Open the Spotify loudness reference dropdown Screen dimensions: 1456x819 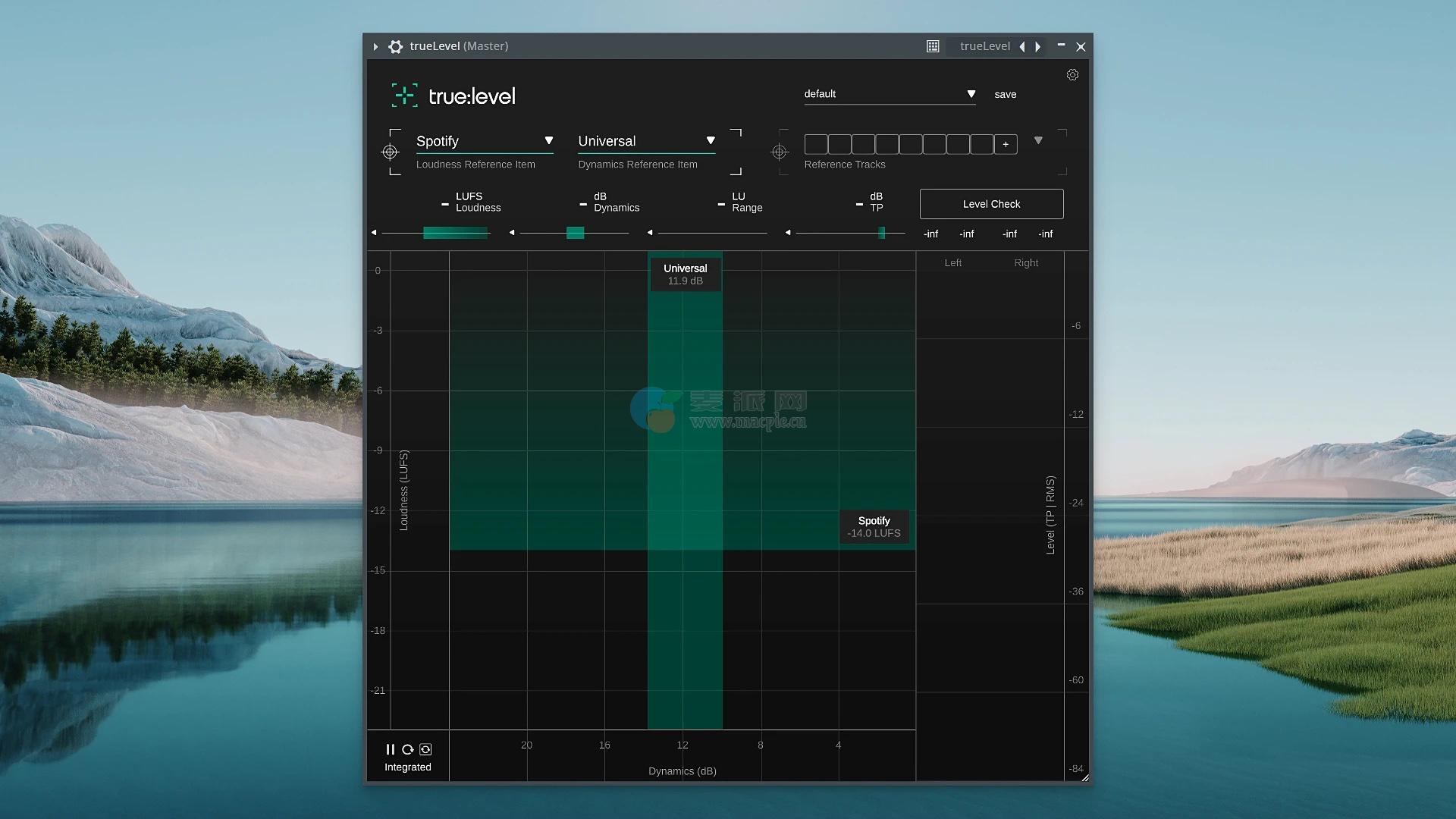pos(548,141)
